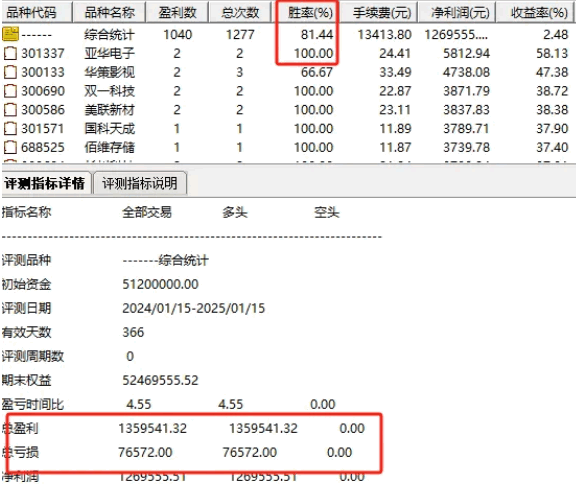Image resolution: width=576 pixels, height=484 pixels.
Task: Click the overall return rate 2.48
Action: 555,35
